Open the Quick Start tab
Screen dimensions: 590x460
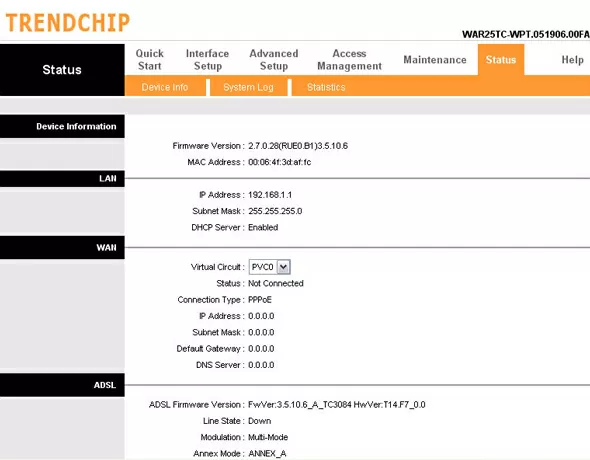pyautogui.click(x=150, y=60)
